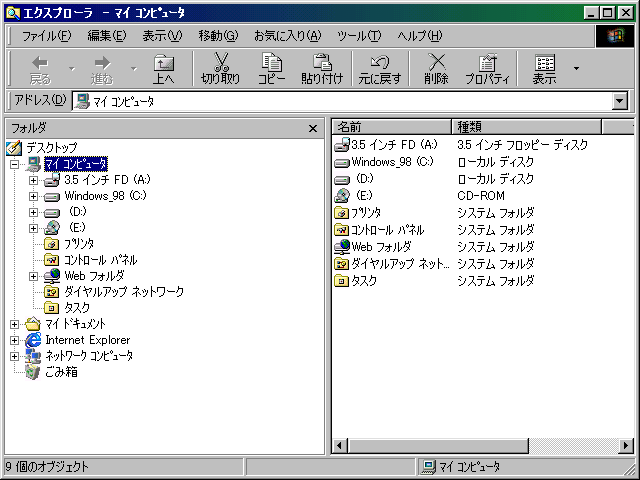Select ごみ箱 recycle bin in tree
This screenshot has width=640, height=480.
[x=61, y=372]
